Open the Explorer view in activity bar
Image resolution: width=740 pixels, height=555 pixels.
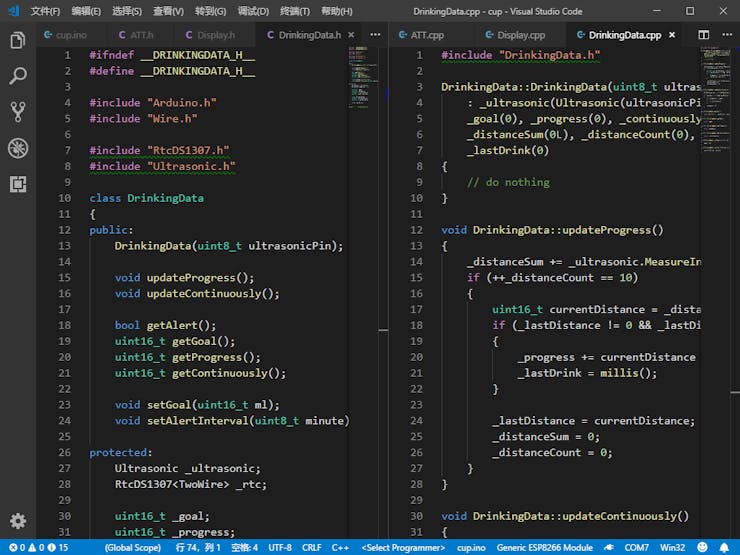point(17,41)
